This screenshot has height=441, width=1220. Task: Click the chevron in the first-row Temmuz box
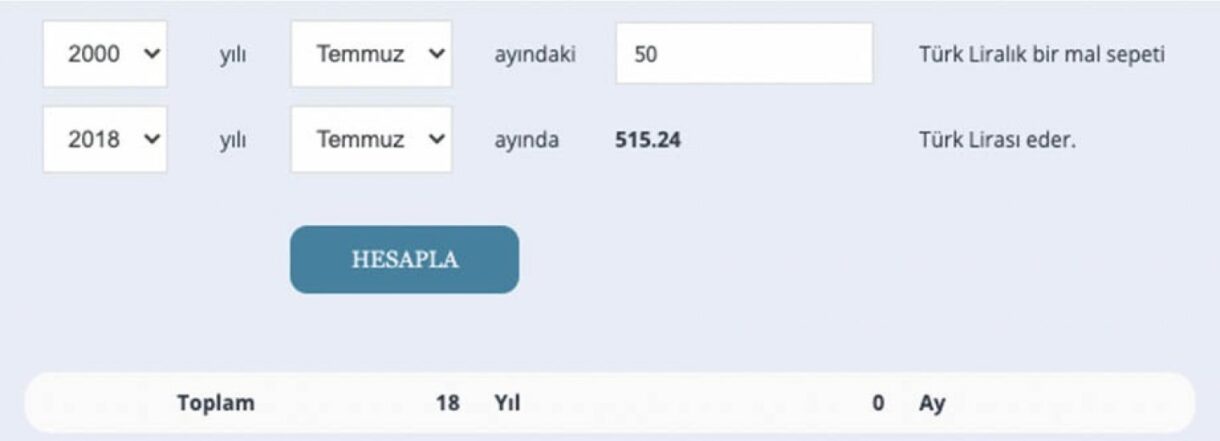click(x=436, y=54)
